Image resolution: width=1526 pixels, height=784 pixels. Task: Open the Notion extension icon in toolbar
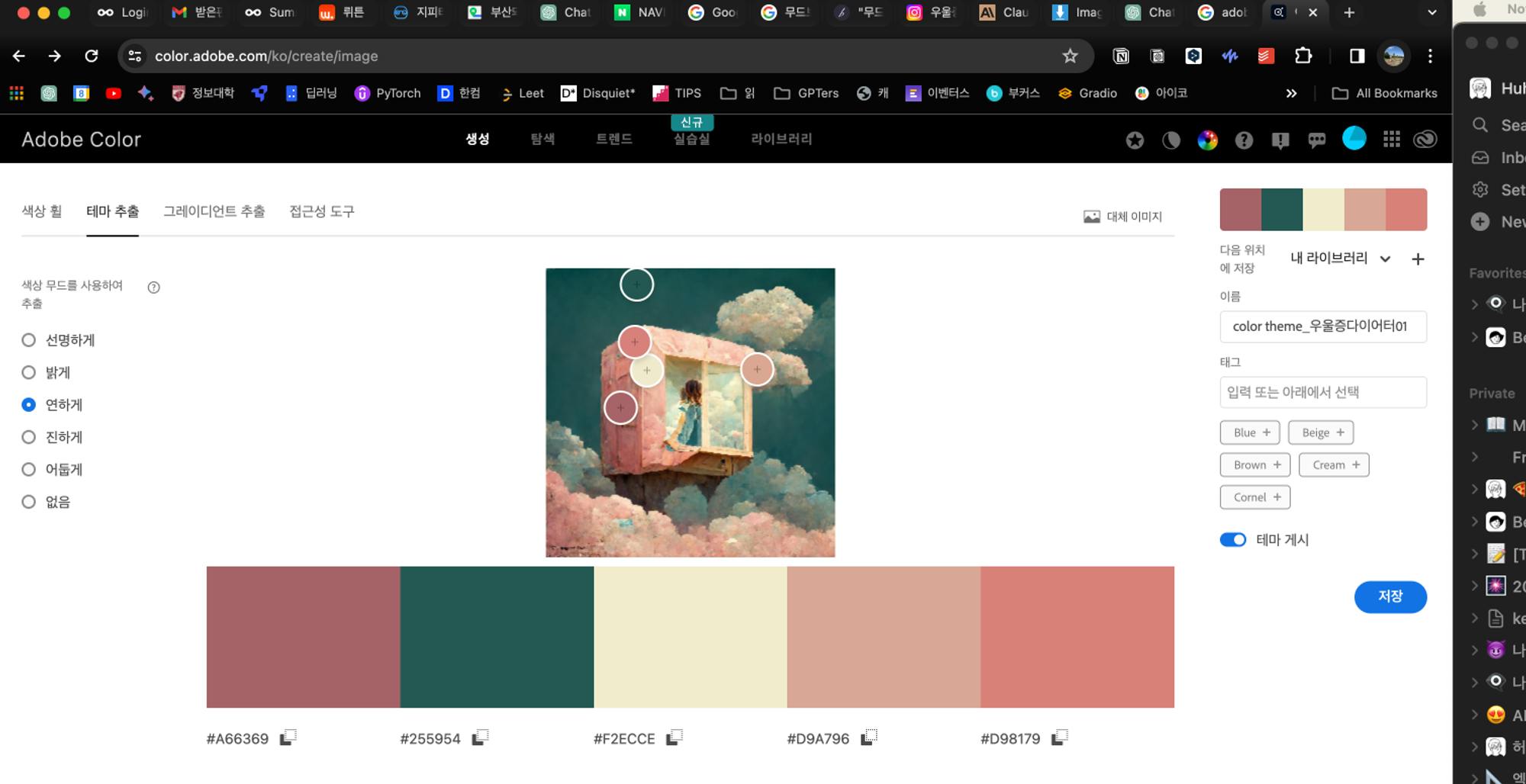pyautogui.click(x=1121, y=56)
